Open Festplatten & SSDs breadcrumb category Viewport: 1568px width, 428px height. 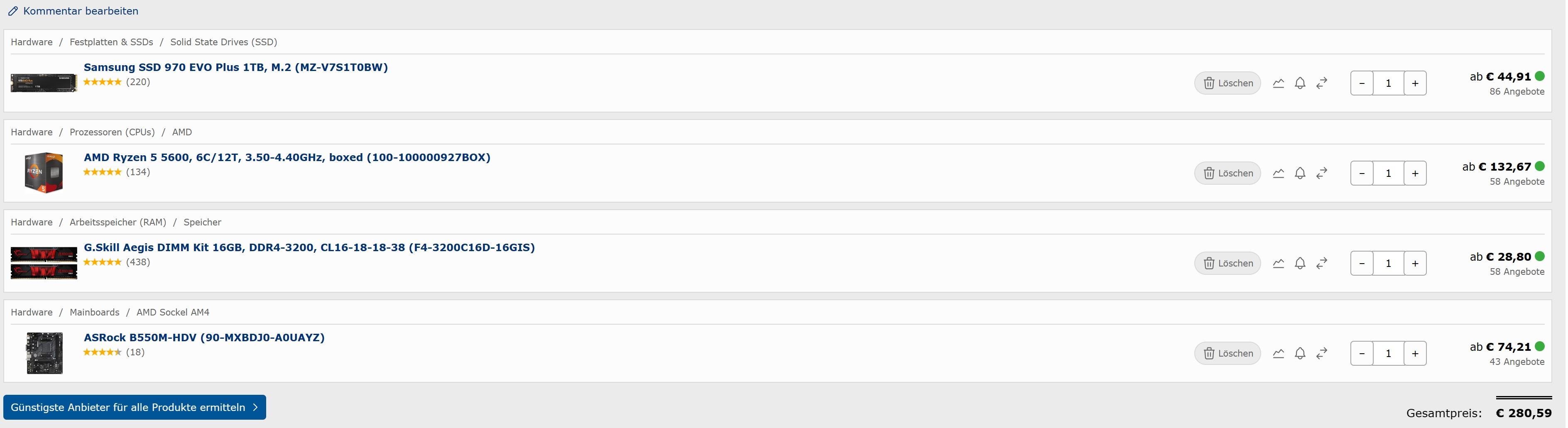(x=111, y=42)
